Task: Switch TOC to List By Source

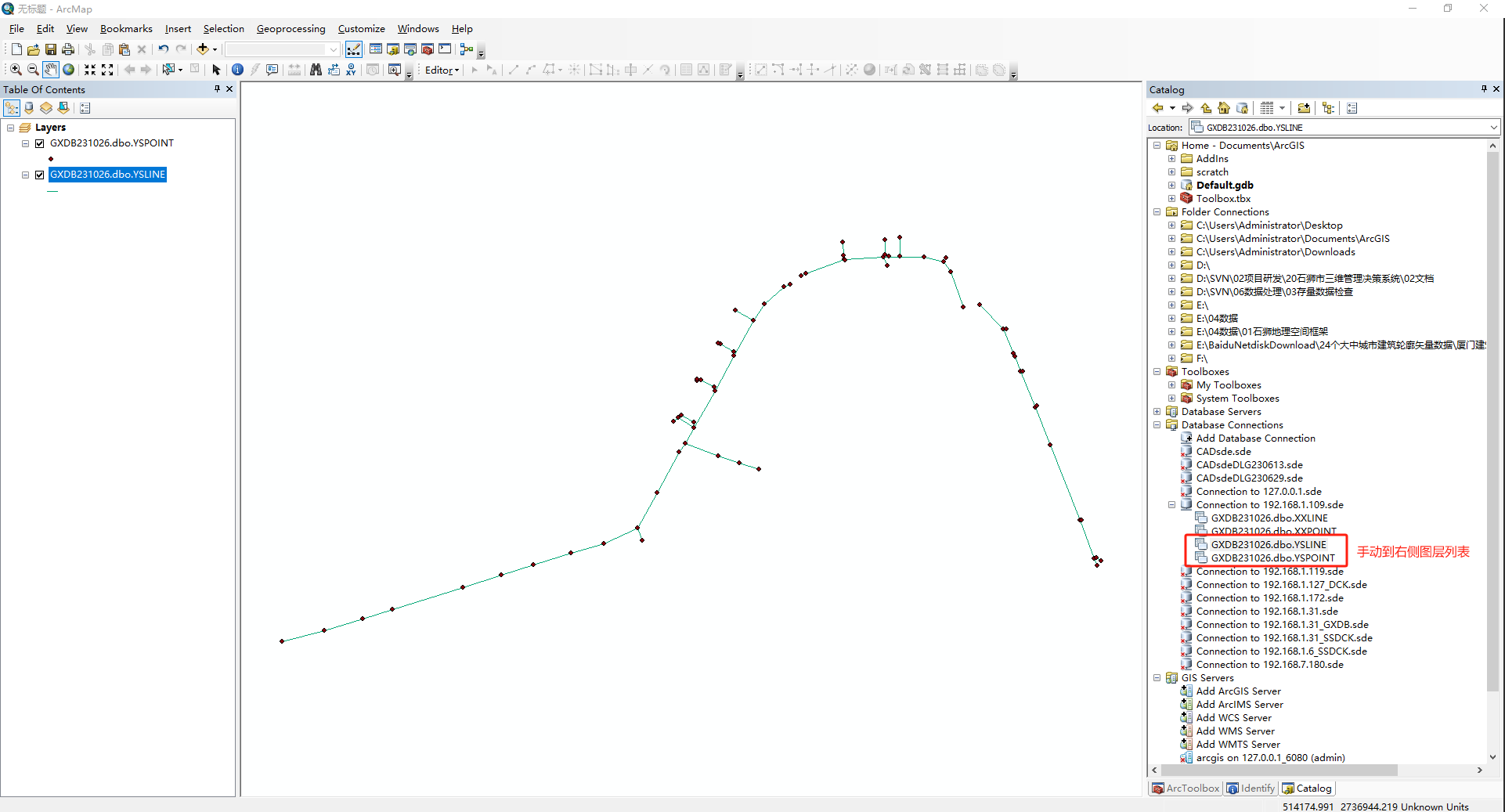Action: coord(29,108)
